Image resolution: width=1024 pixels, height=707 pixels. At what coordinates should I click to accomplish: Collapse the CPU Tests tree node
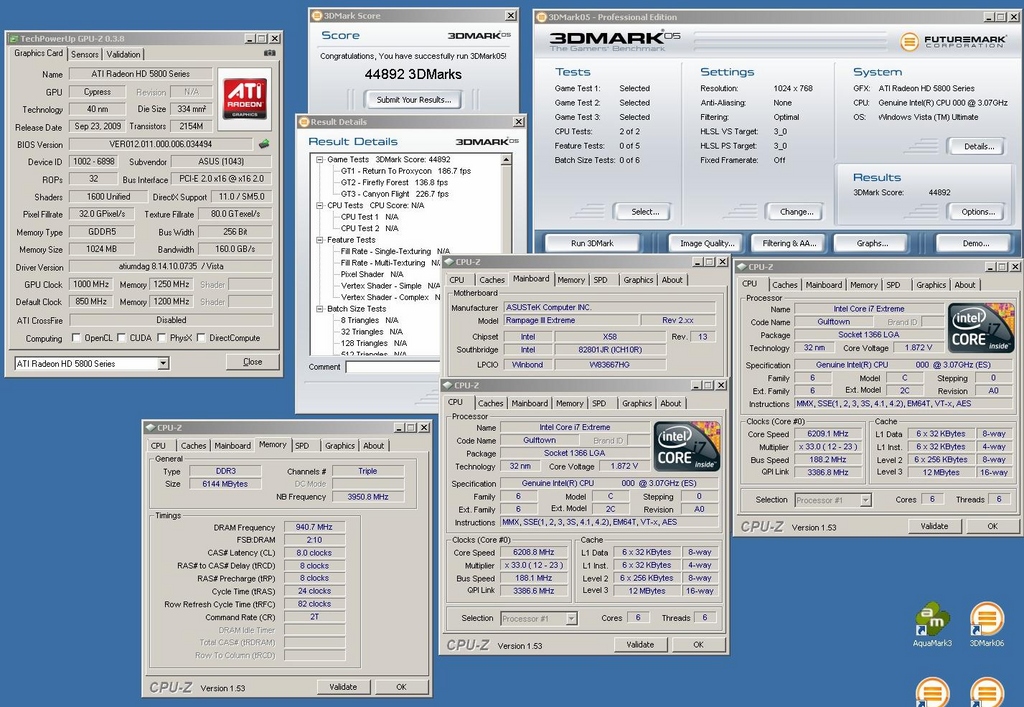click(x=320, y=206)
